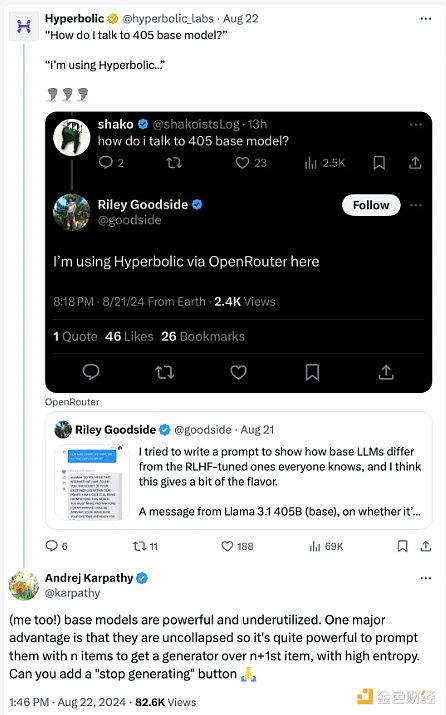Viewport: 446px width, 715px height.
Task: Open @hyperbolic_labs handle link
Action: pos(168,19)
